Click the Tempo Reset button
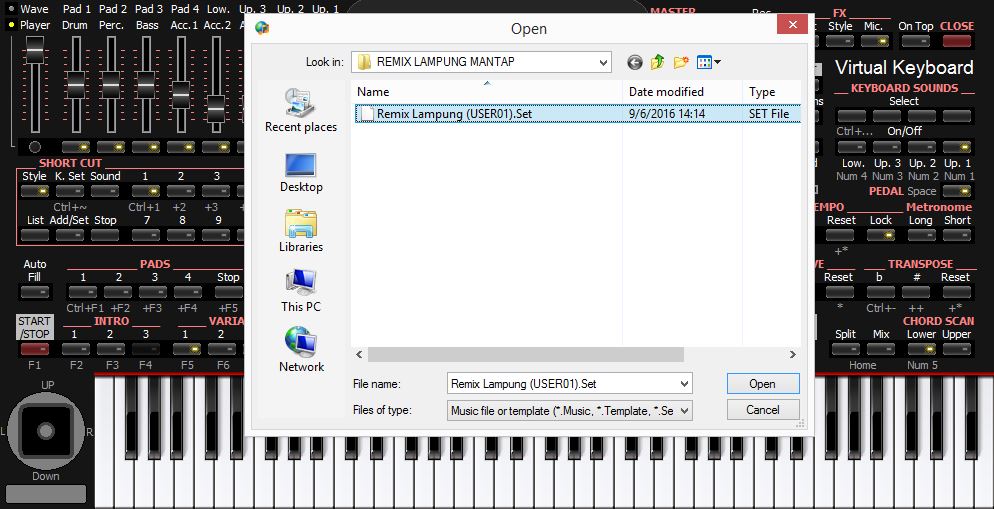The image size is (994, 509). click(840, 235)
